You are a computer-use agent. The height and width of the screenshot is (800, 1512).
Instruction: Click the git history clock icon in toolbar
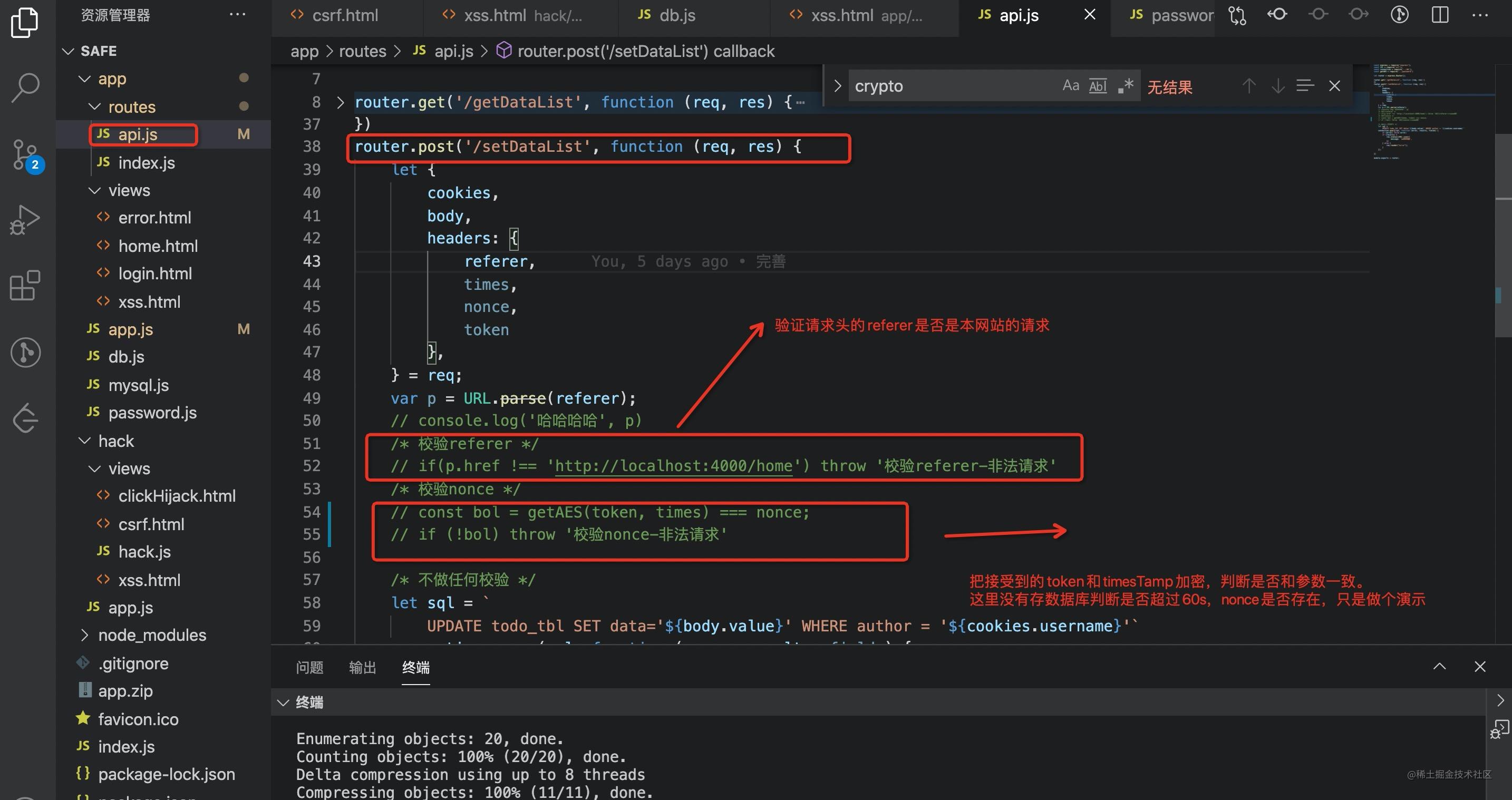click(1400, 14)
